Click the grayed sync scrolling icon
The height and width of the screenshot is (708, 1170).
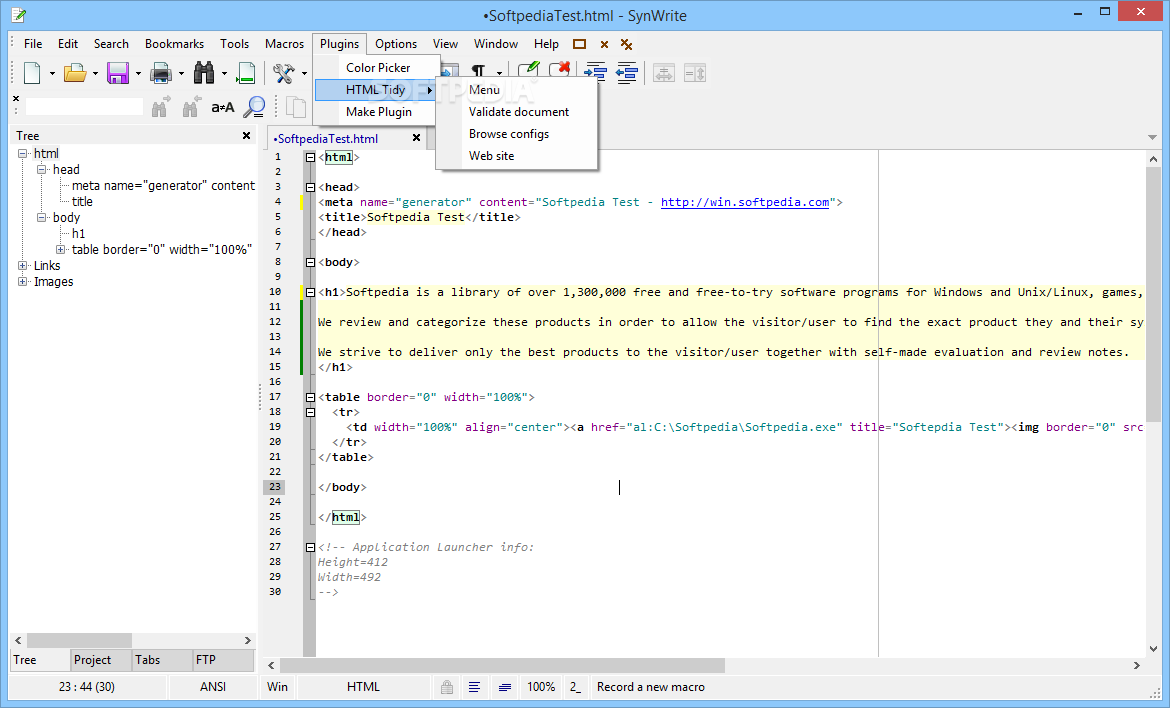695,73
